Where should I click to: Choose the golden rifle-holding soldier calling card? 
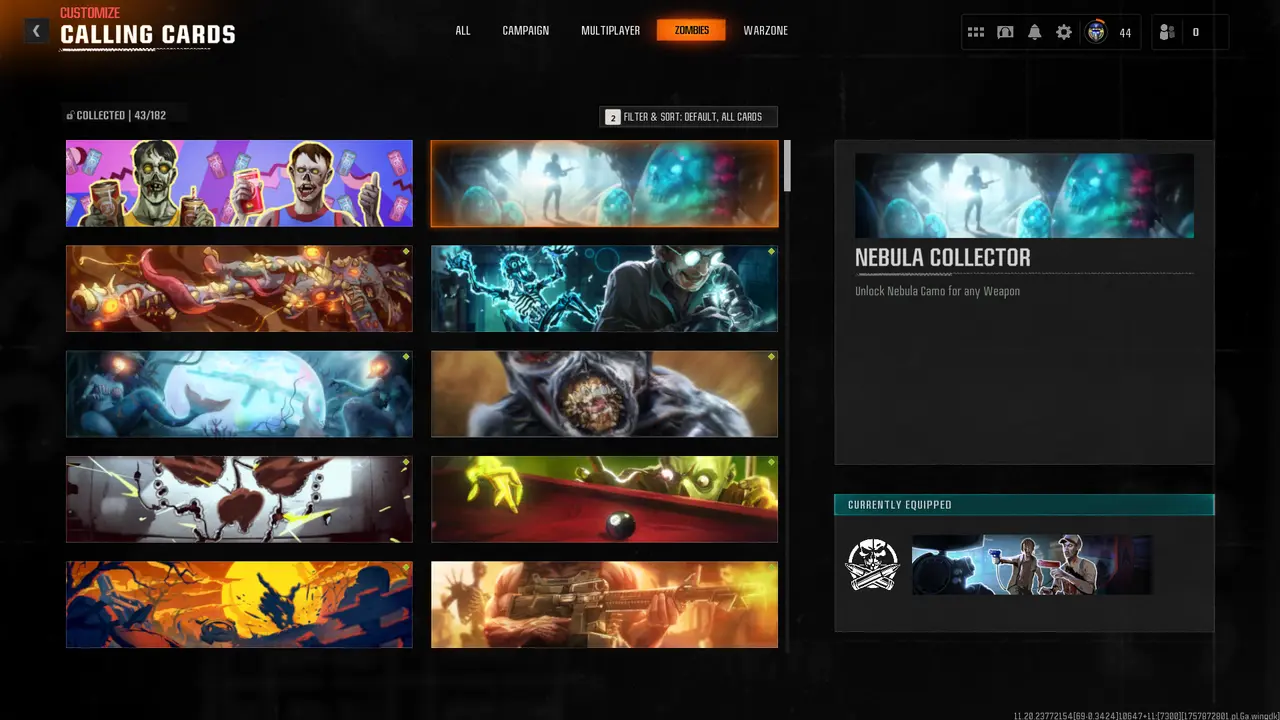point(604,604)
